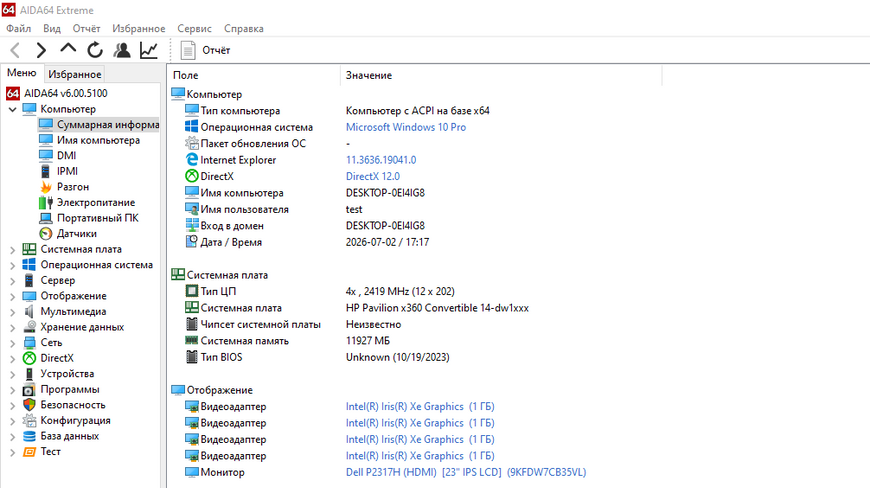Open the Сервис menu
Image resolution: width=870 pixels, height=488 pixels.
pos(194,28)
